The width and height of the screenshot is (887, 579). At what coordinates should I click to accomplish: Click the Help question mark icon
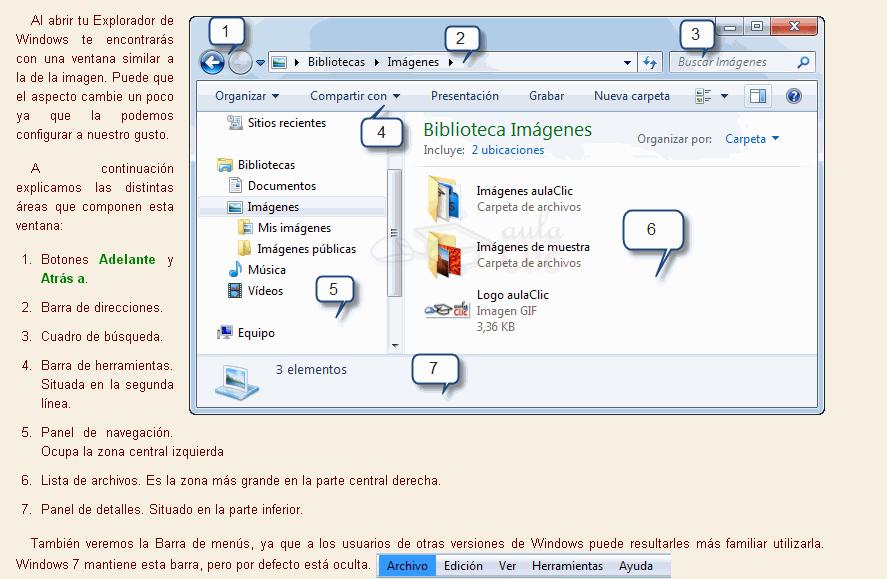pyautogui.click(x=794, y=96)
